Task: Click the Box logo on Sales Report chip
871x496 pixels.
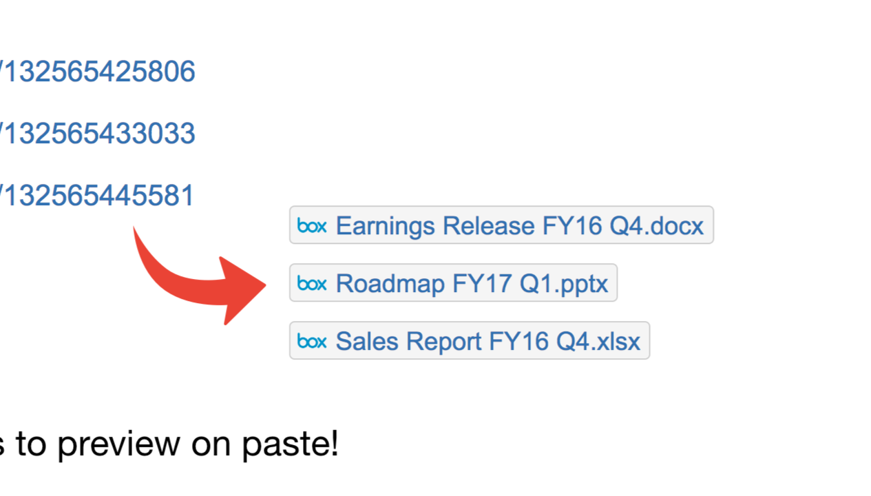Action: pyautogui.click(x=312, y=342)
